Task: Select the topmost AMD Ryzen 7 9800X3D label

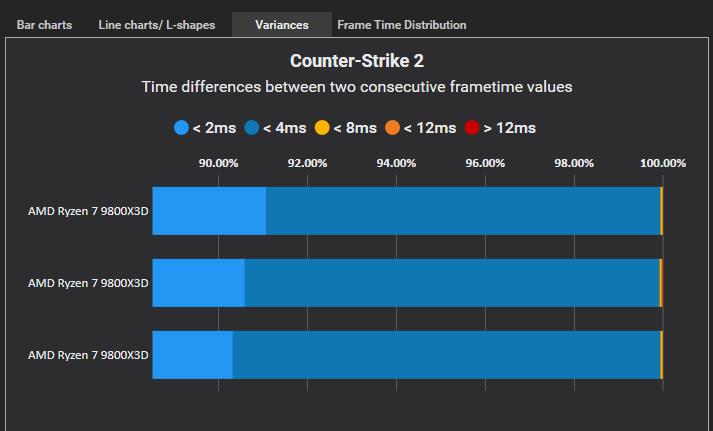Action: (88, 211)
